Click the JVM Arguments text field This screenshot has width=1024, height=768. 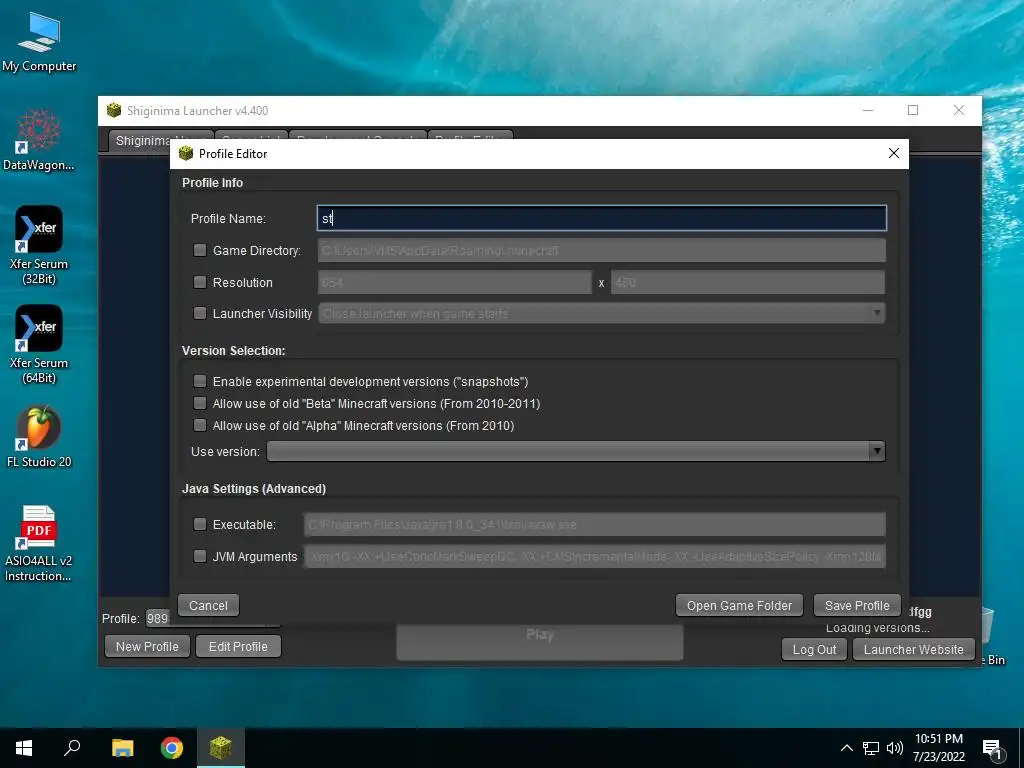pyautogui.click(x=594, y=556)
